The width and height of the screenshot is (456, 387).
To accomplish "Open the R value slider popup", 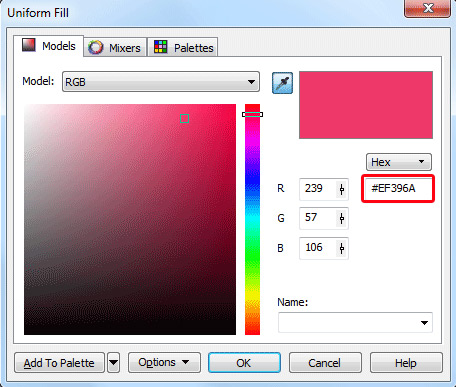I will 342,189.
